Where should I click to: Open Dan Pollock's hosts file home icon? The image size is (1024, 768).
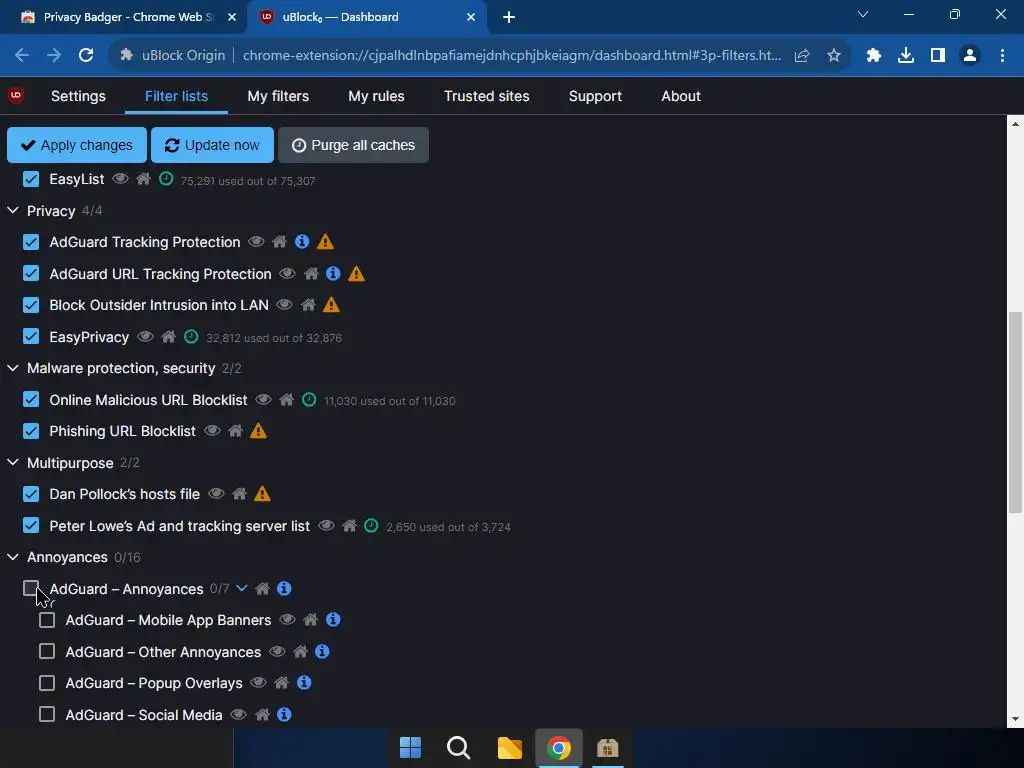(240, 494)
